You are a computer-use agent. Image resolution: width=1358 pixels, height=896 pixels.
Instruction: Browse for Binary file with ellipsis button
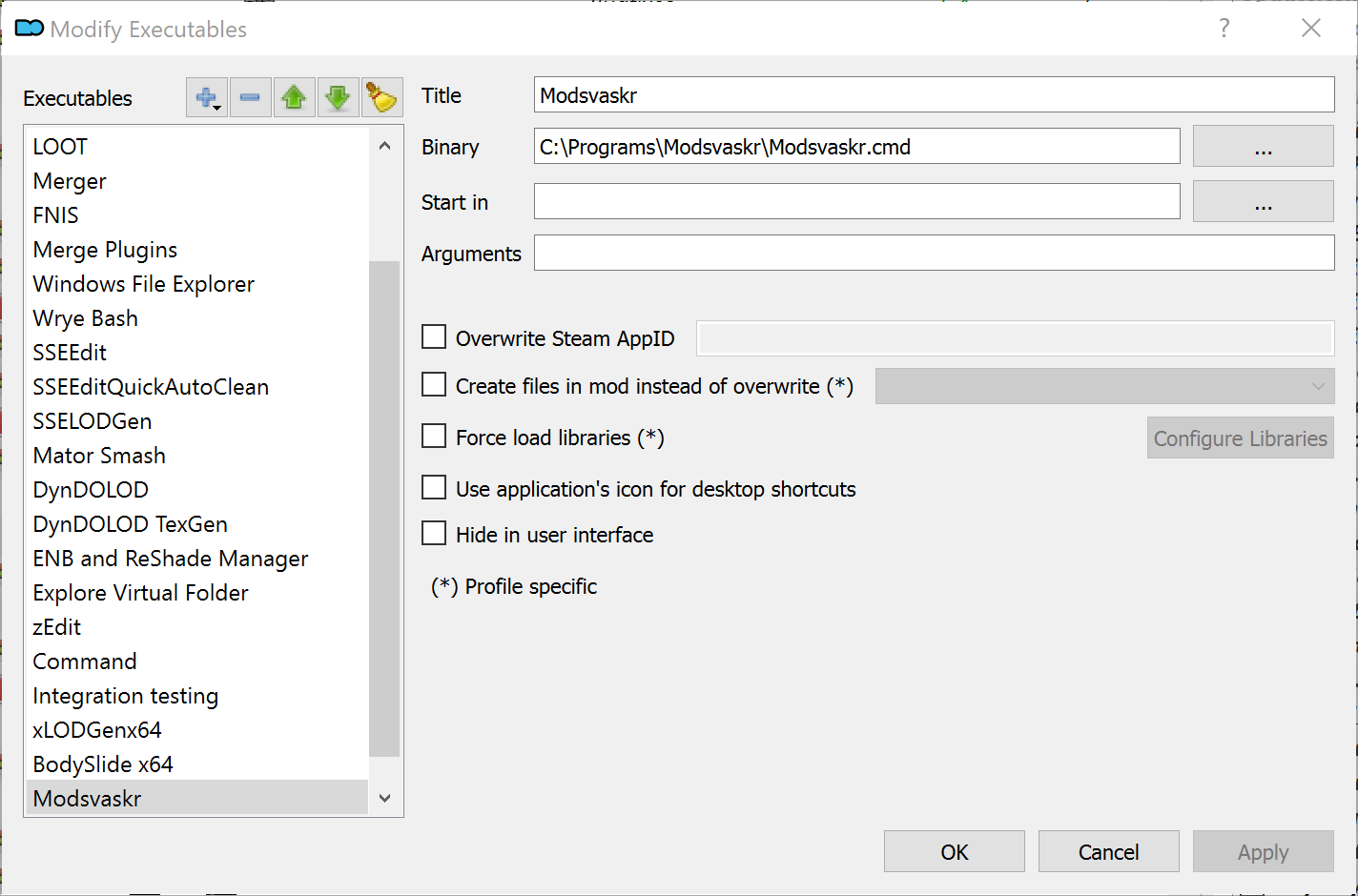pos(1263,146)
